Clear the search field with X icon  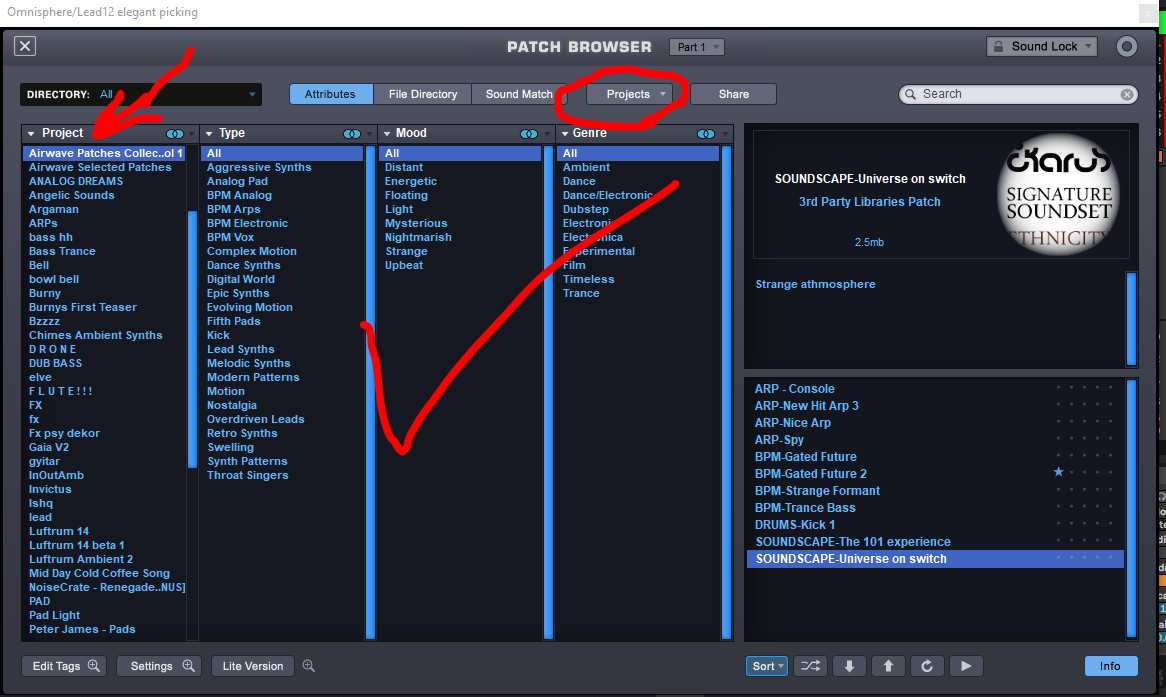coord(1127,94)
